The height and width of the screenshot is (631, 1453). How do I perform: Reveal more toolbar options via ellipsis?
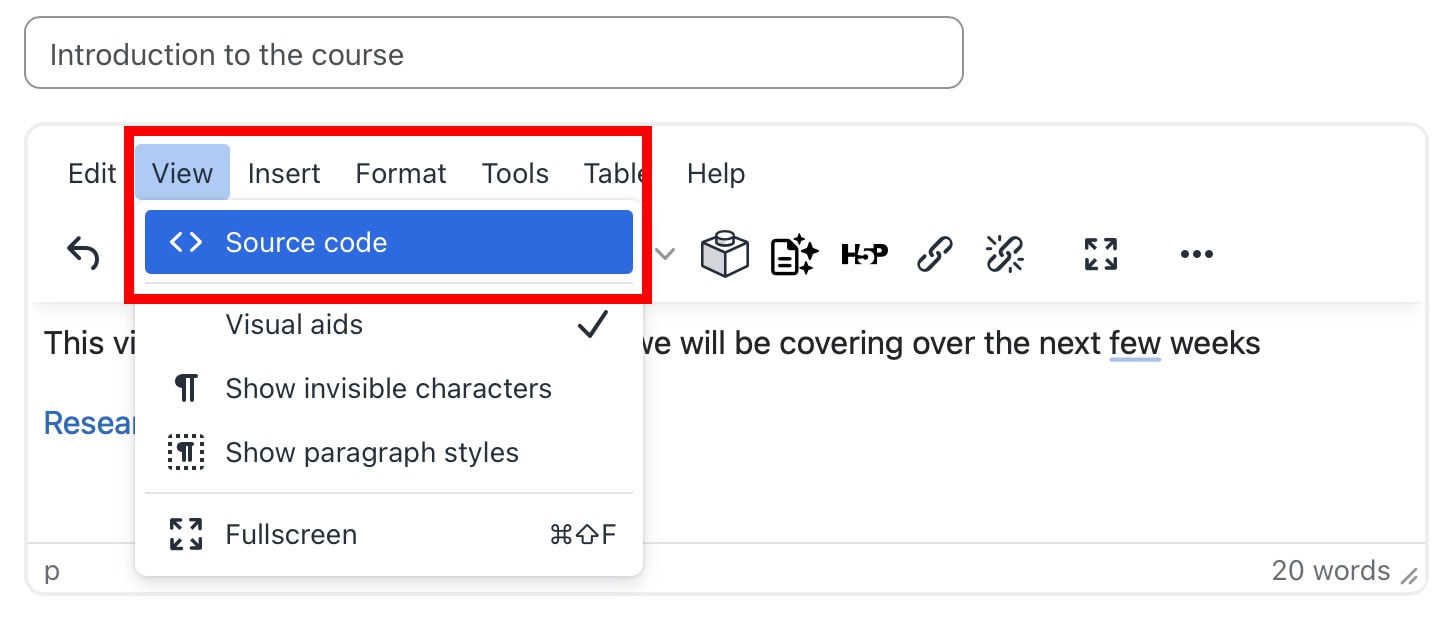[x=1196, y=254]
